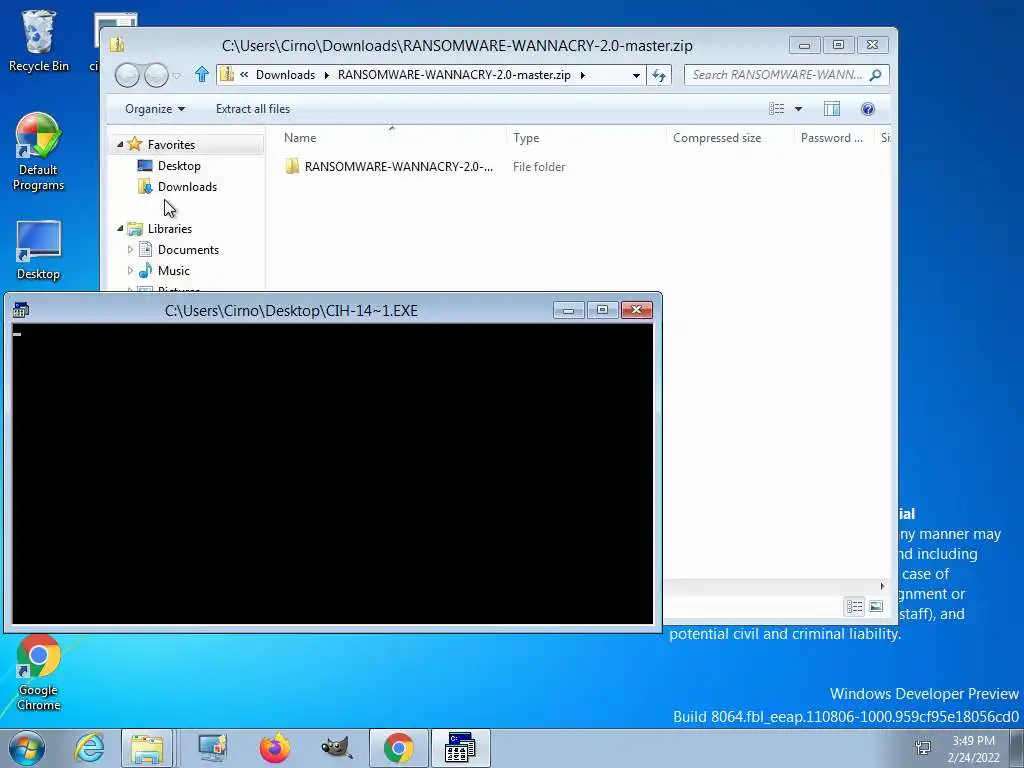Select Downloads in Favorites
The image size is (1024, 768).
[x=187, y=187]
